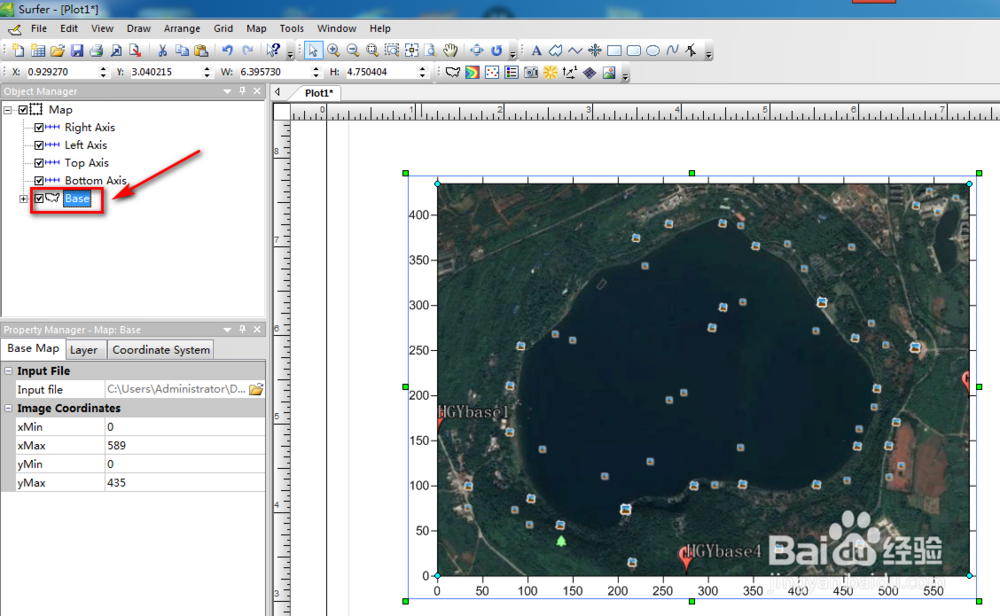Create a new Base Map
Viewport: 1000px width, 616px height.
click(x=453, y=72)
